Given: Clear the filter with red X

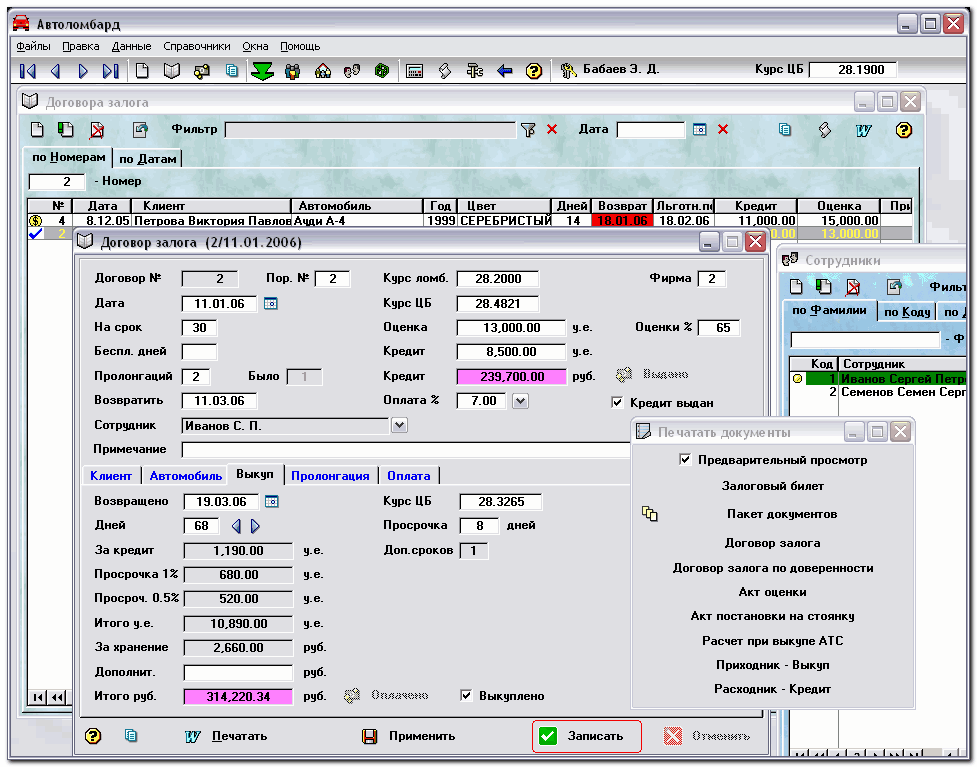Looking at the screenshot, I should [552, 130].
